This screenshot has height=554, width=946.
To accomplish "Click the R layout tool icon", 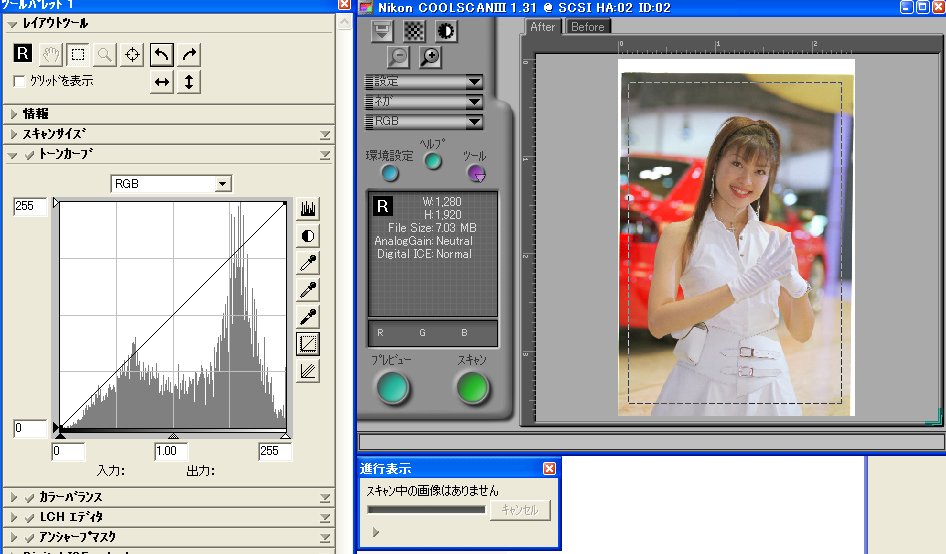I will coord(22,54).
